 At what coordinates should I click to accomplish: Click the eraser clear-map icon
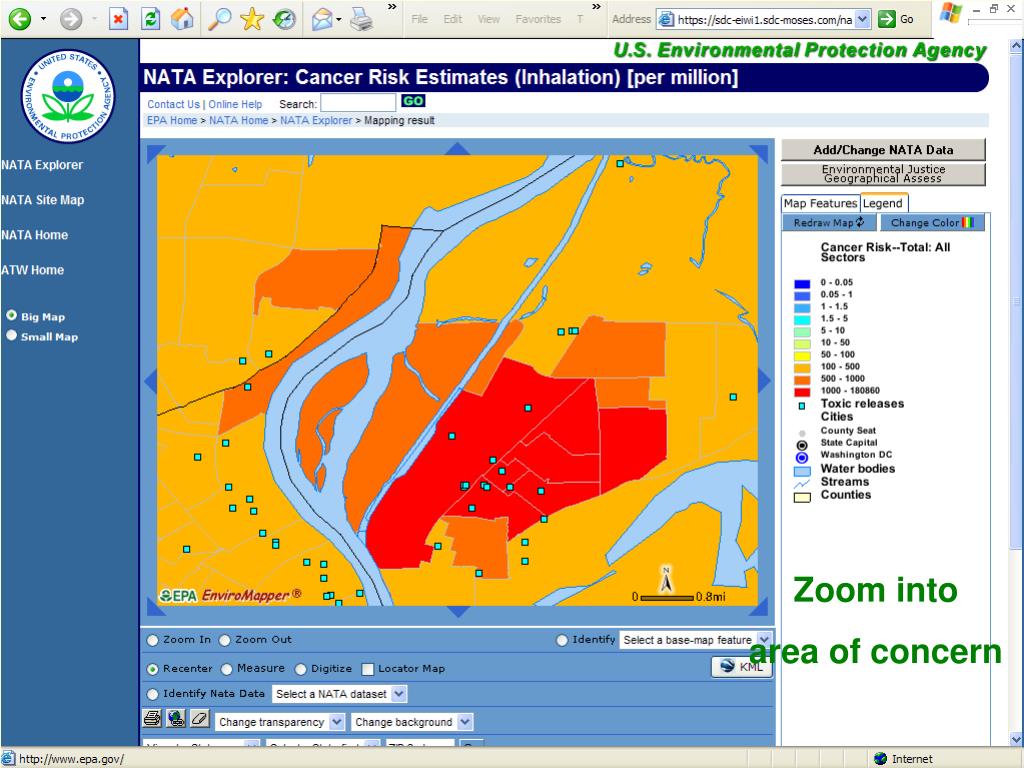[x=199, y=718]
